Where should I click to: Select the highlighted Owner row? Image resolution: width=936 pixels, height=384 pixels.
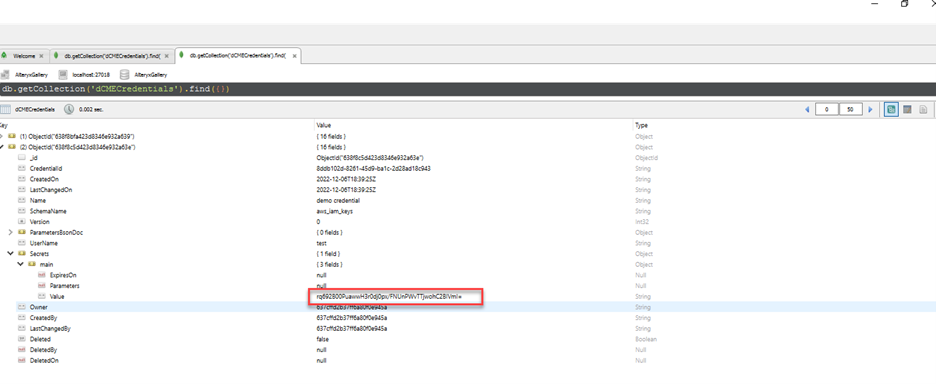(468, 307)
